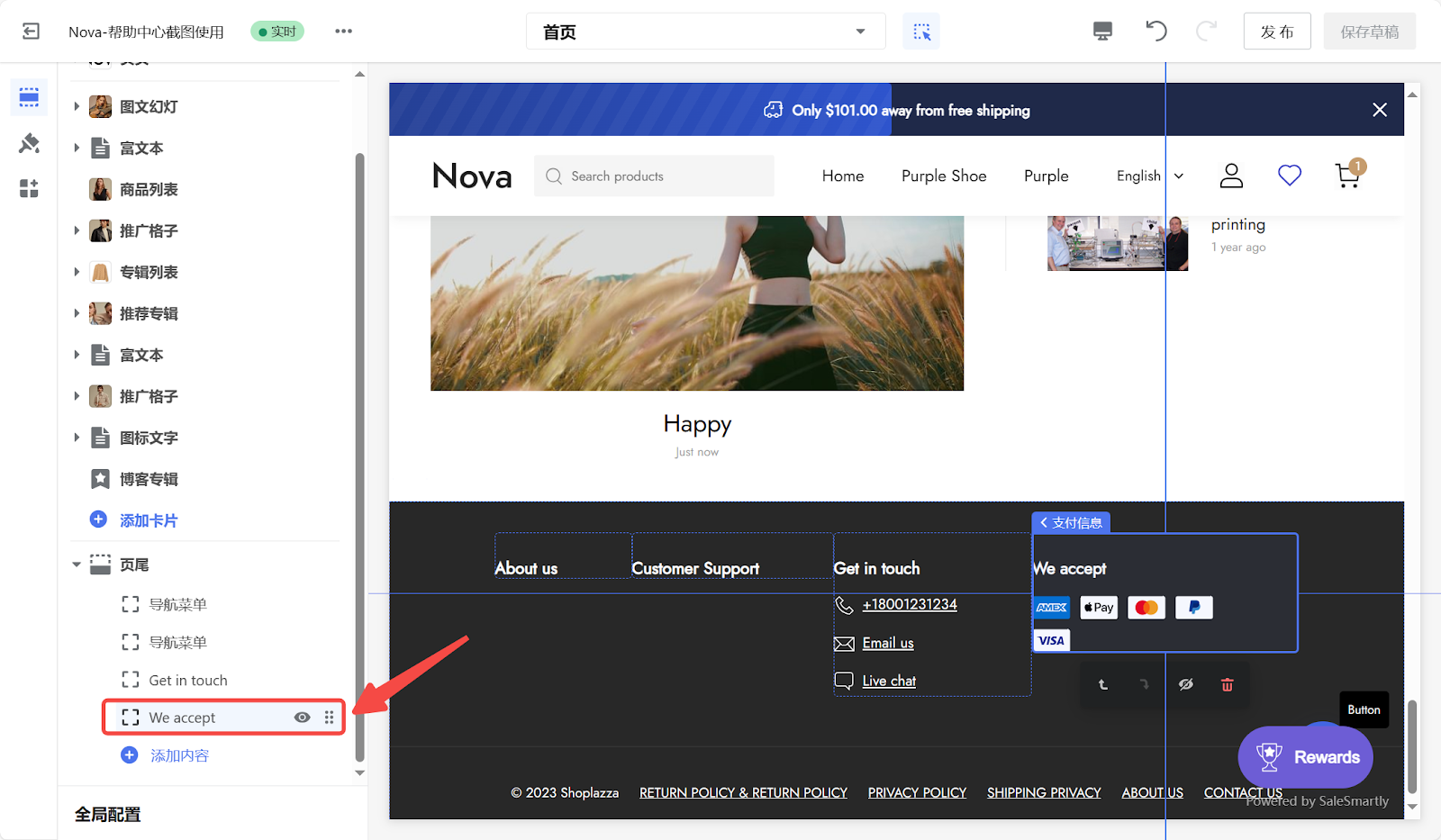Screen dimensions: 1441x840
Task: Click the phone icon in Get in touch
Action: tap(844, 605)
